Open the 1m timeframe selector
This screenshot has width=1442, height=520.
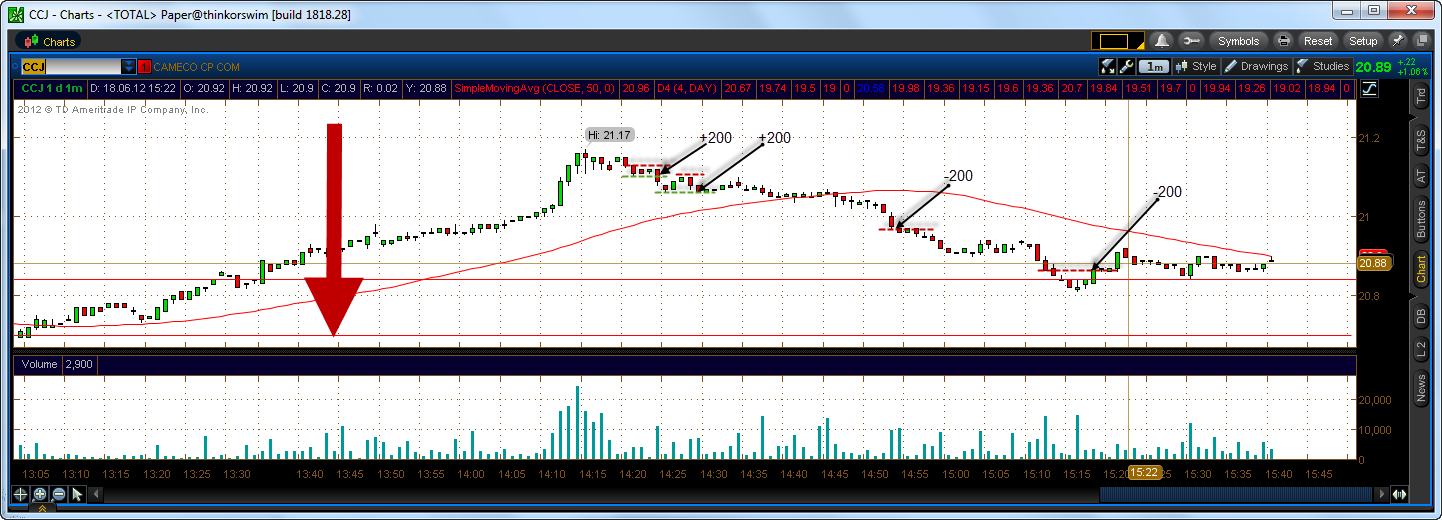1155,67
